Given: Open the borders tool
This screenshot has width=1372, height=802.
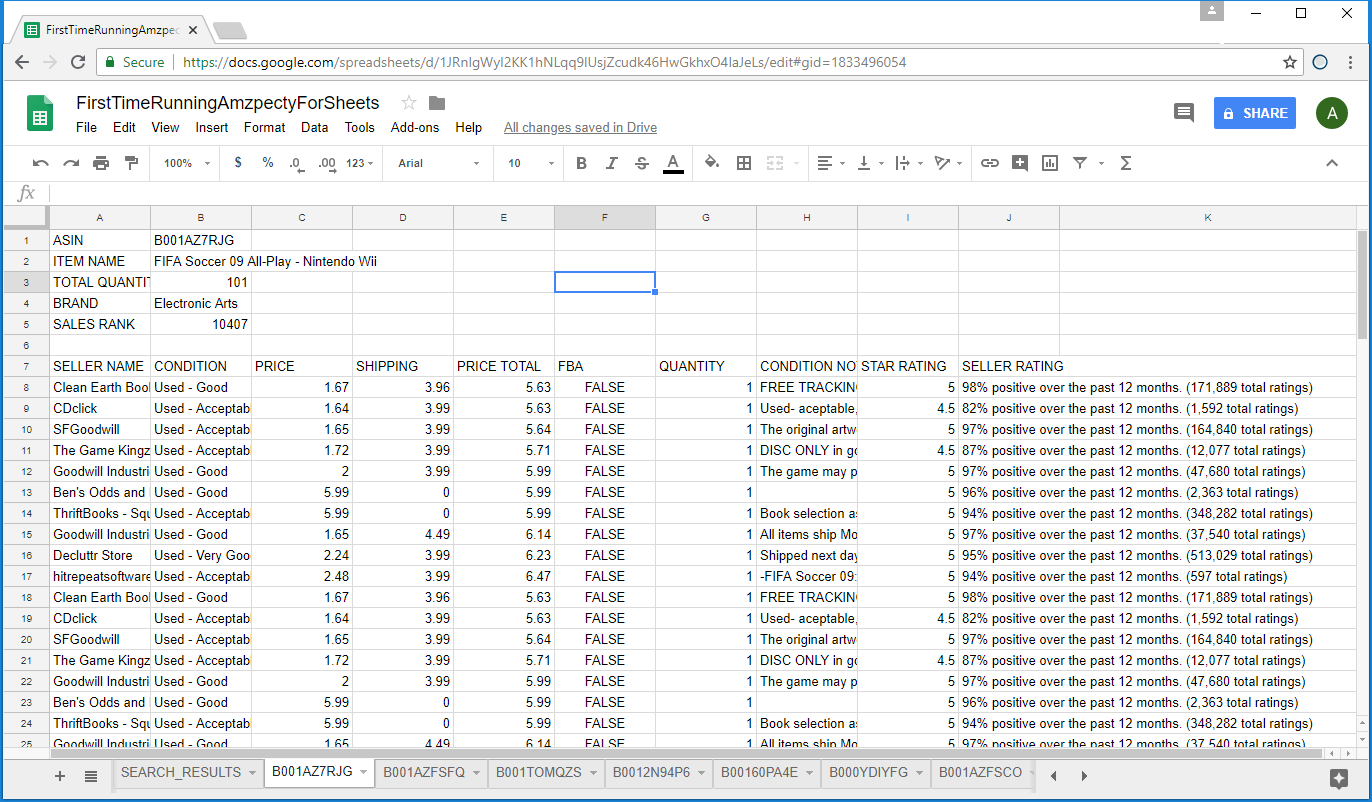Looking at the screenshot, I should click(x=744, y=163).
